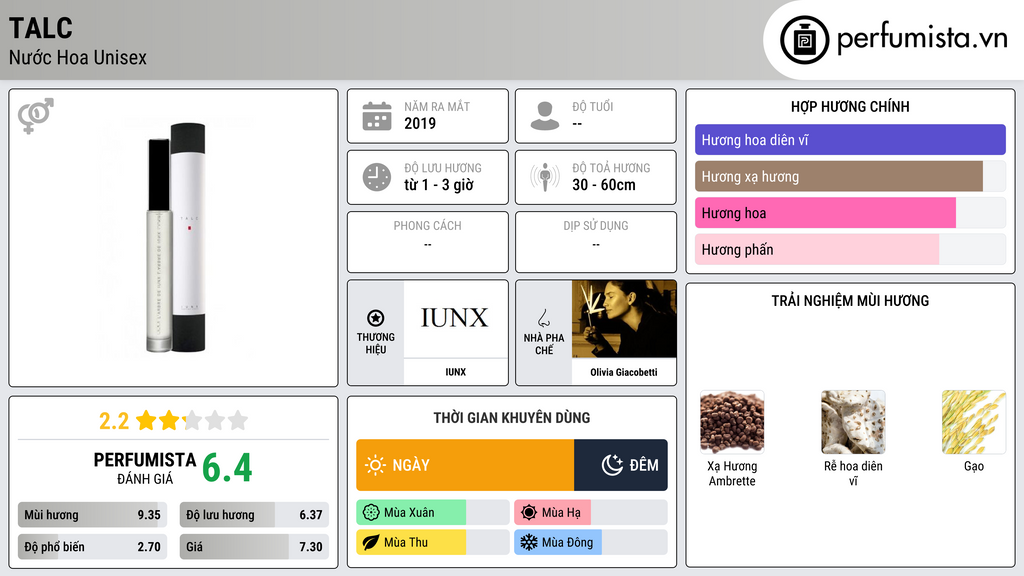Click the moon icon in Đêm bar
Image resolution: width=1024 pixels, height=576 pixels.
pyautogui.click(x=612, y=465)
